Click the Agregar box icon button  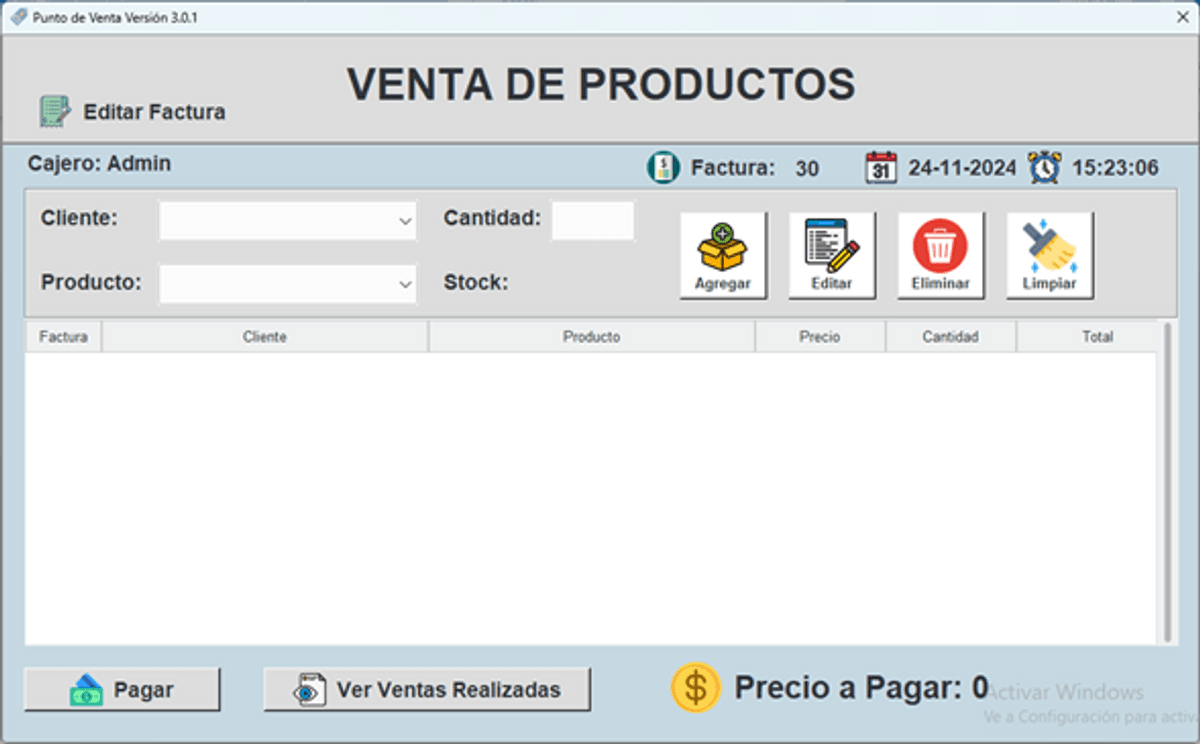[x=723, y=255]
